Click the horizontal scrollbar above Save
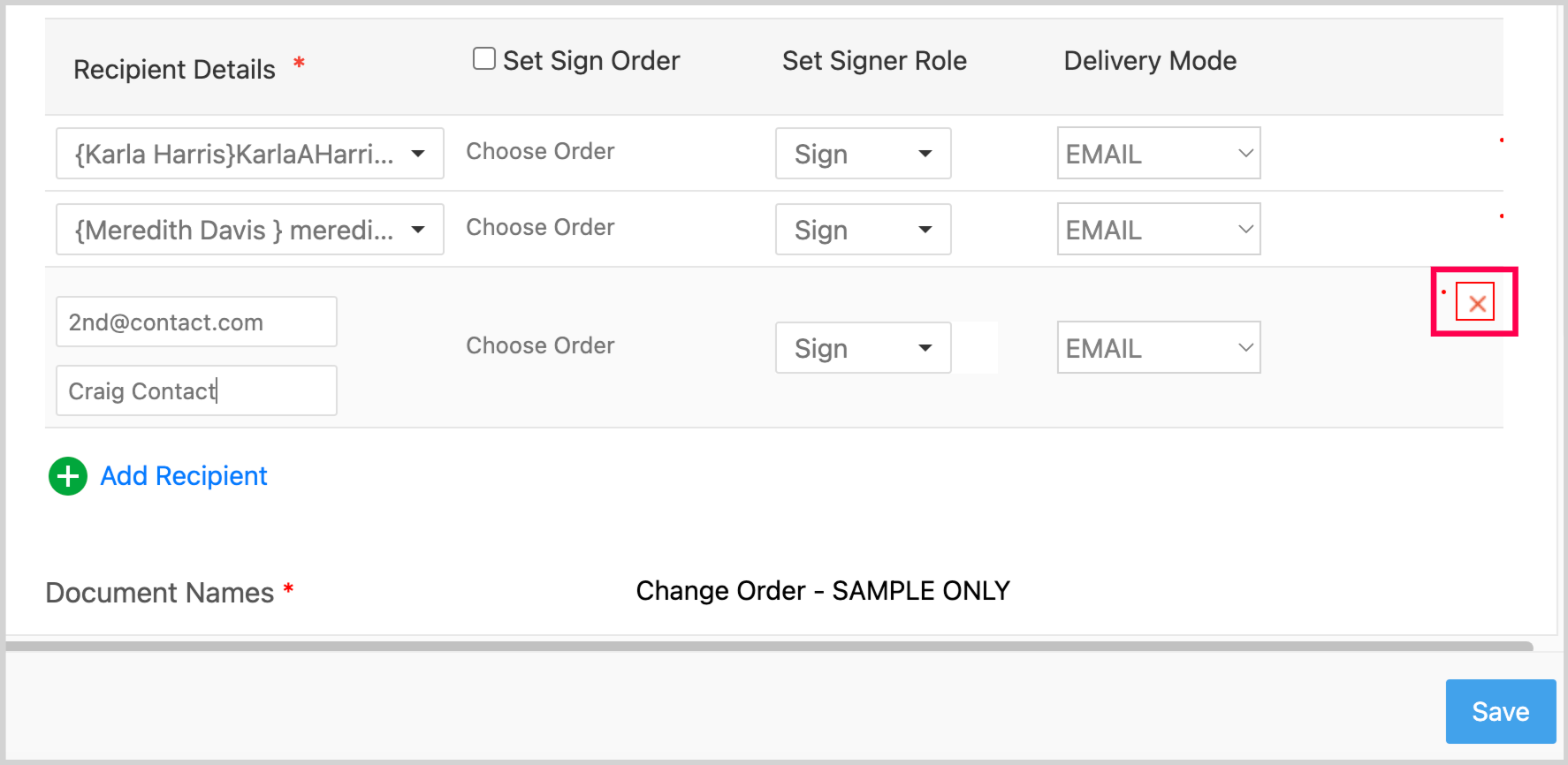This screenshot has width=1568, height=765. [x=769, y=647]
